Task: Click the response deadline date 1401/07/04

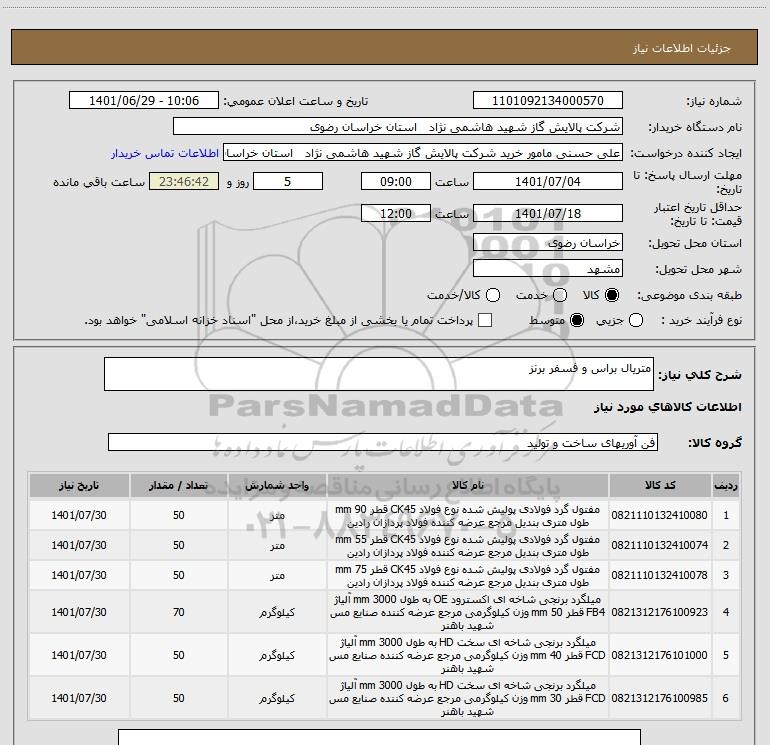Action: (x=548, y=181)
